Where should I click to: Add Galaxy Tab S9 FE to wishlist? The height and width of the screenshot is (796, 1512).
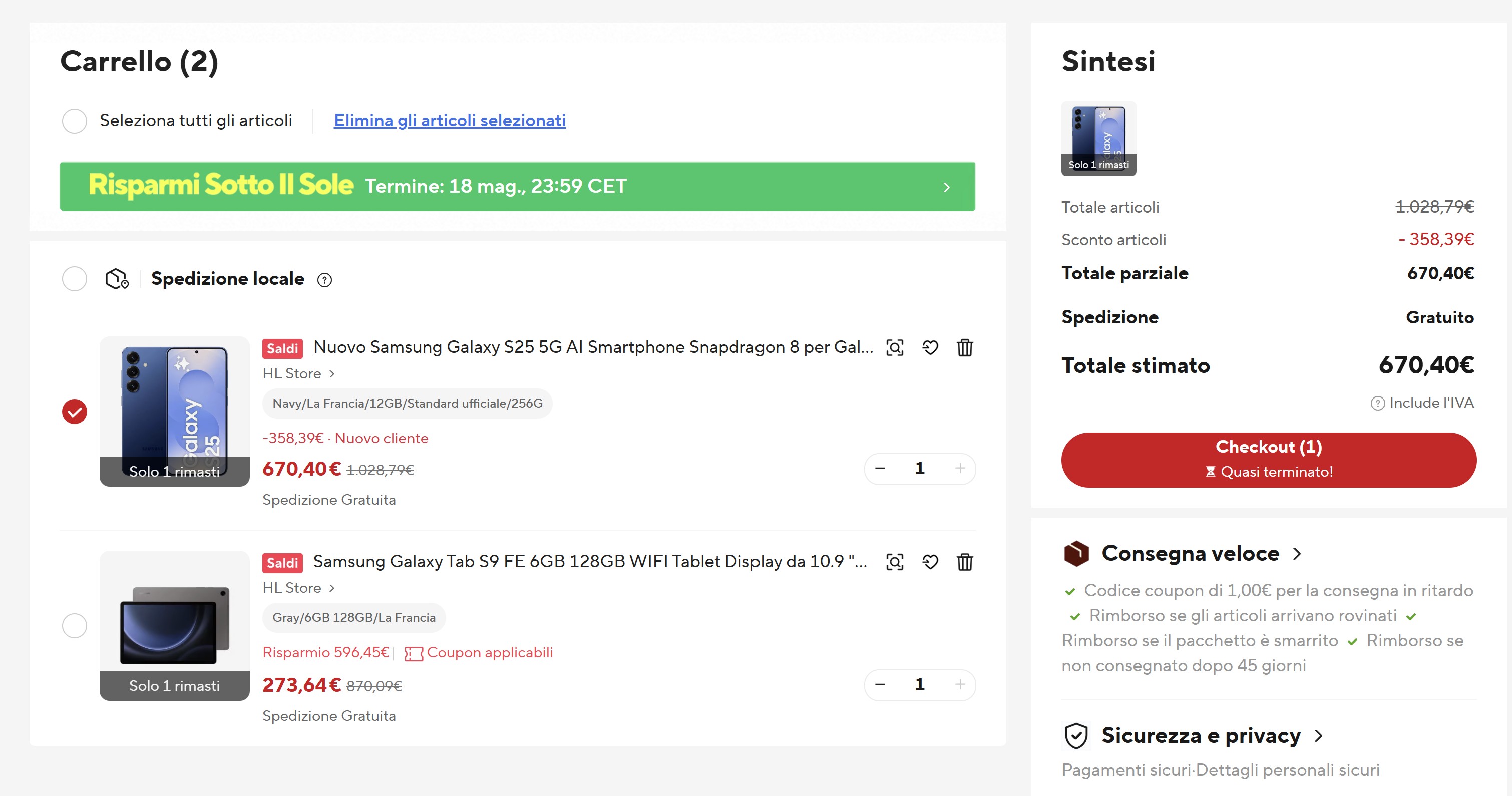[930, 562]
